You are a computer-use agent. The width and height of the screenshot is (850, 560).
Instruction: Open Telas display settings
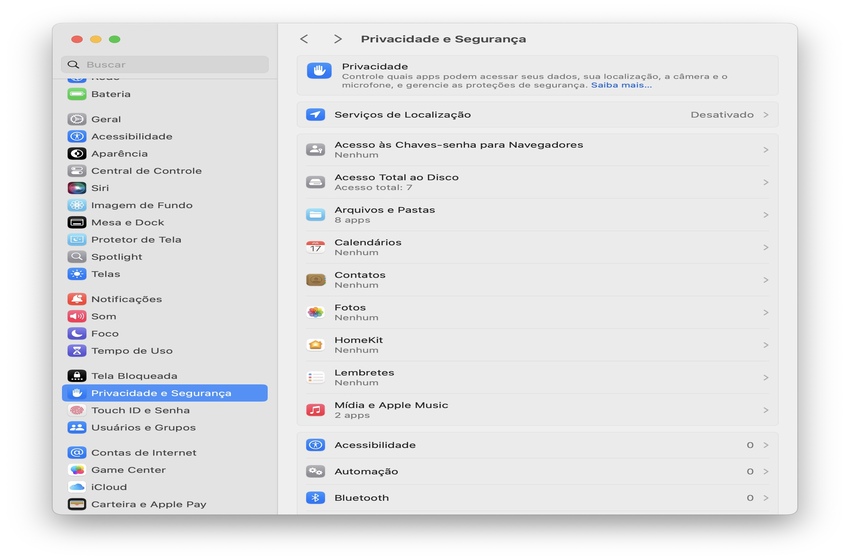tap(165, 274)
